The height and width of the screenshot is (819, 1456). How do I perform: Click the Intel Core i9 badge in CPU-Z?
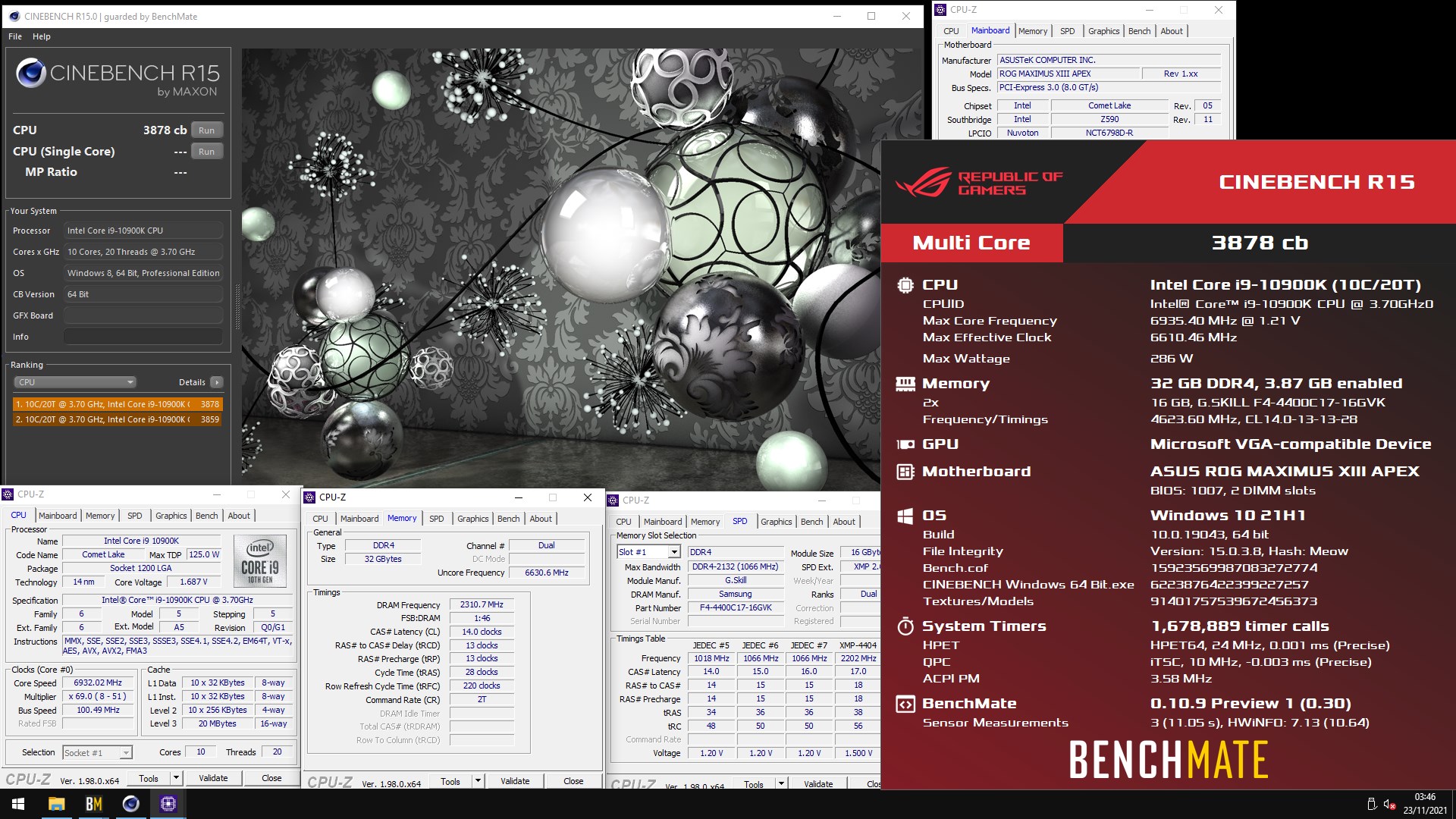click(260, 561)
